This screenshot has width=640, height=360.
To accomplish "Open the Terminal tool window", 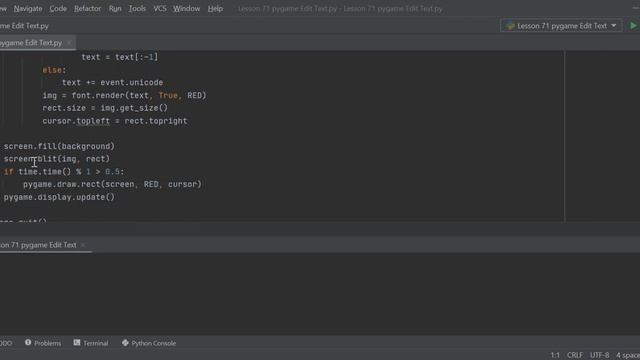I will click(91, 343).
